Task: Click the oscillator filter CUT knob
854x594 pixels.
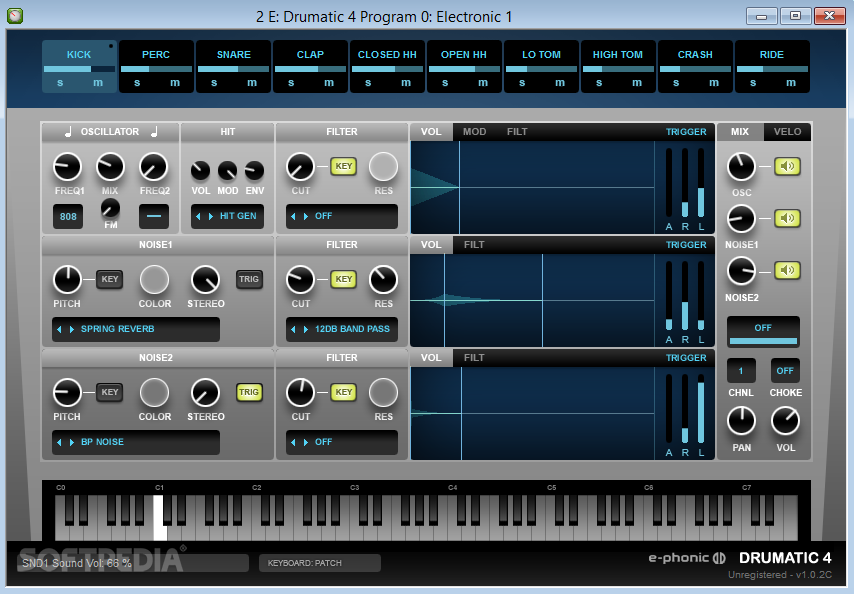Action: tap(300, 167)
